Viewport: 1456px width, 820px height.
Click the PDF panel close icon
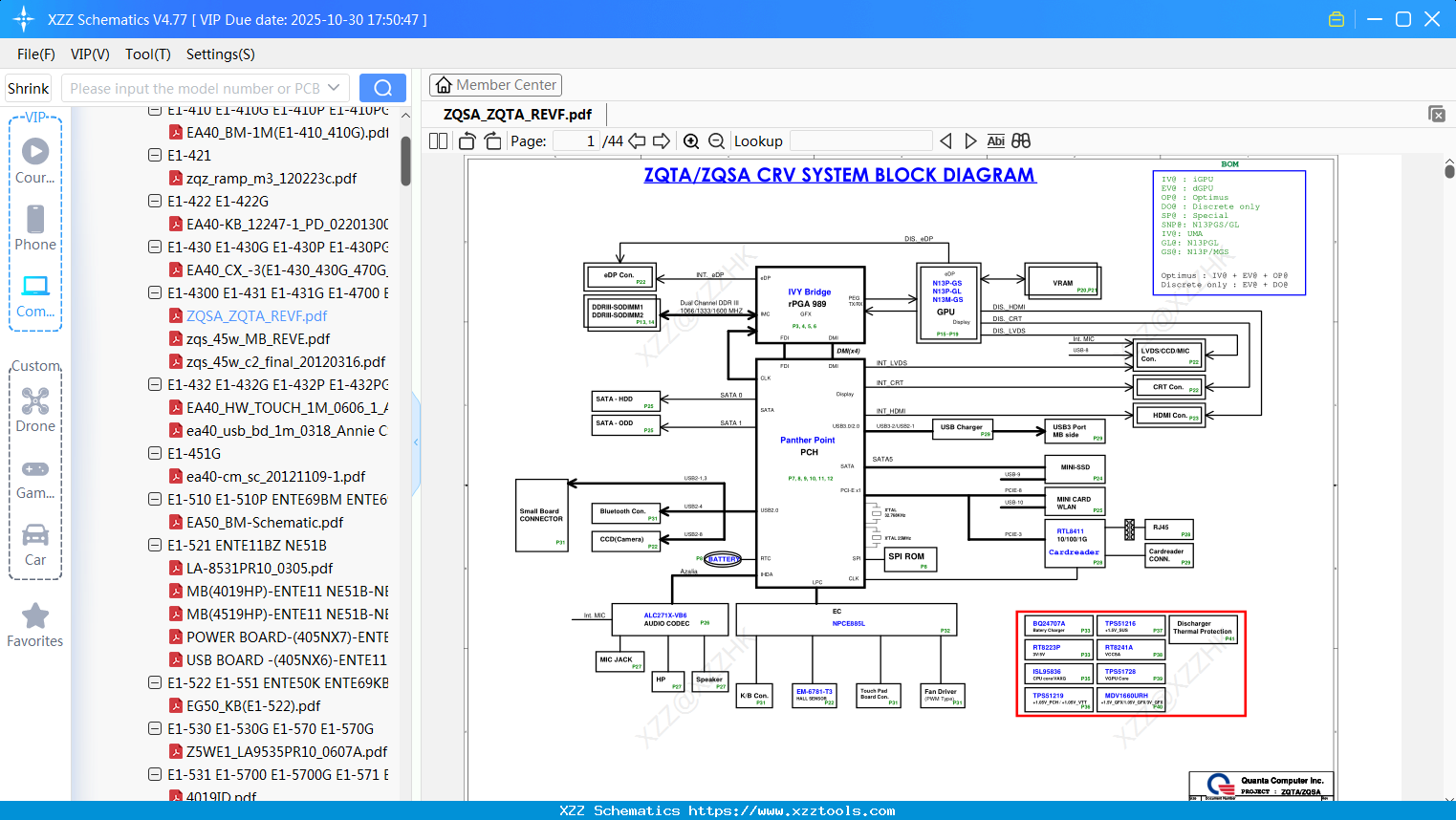click(x=1437, y=114)
